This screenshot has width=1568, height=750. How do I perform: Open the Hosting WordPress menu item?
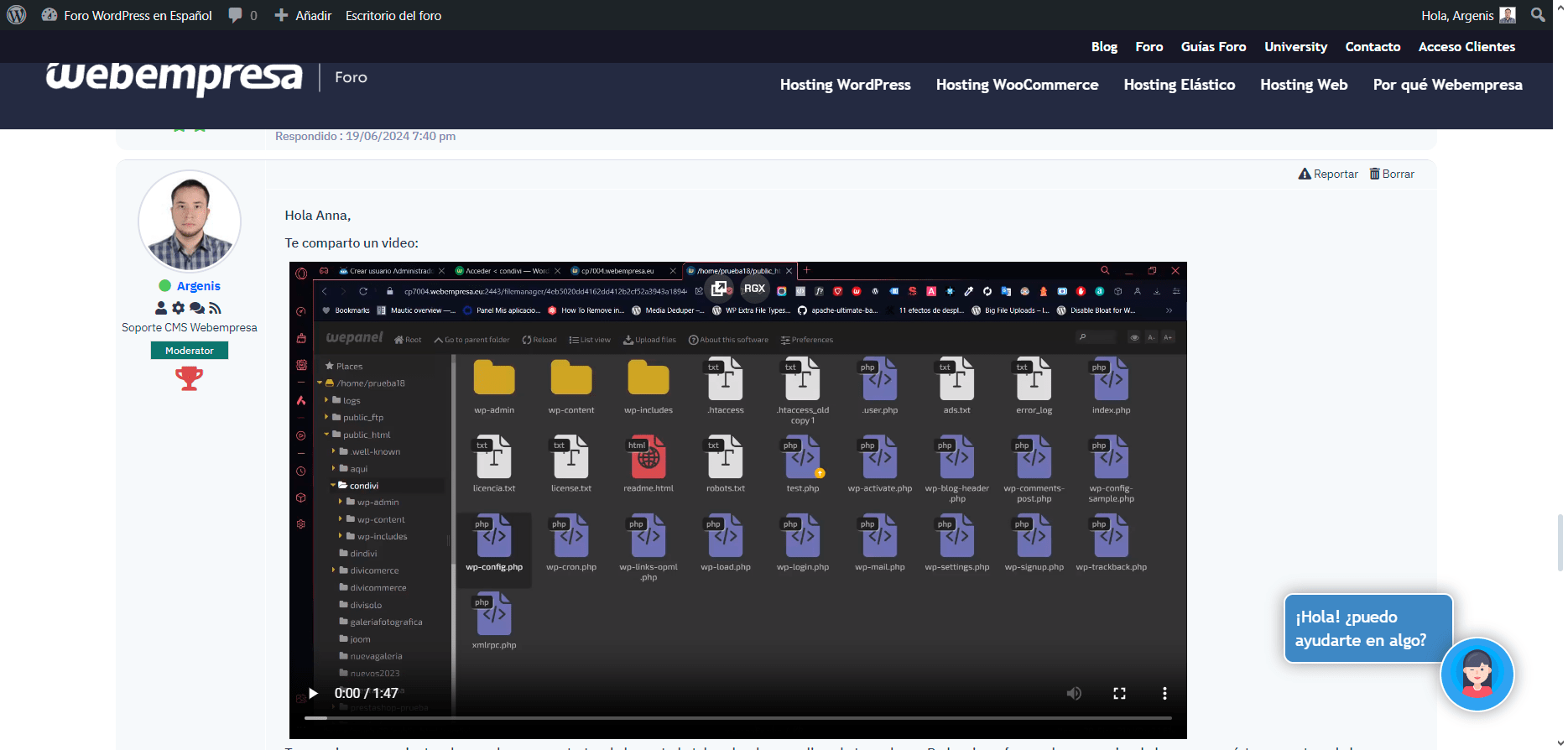845,85
